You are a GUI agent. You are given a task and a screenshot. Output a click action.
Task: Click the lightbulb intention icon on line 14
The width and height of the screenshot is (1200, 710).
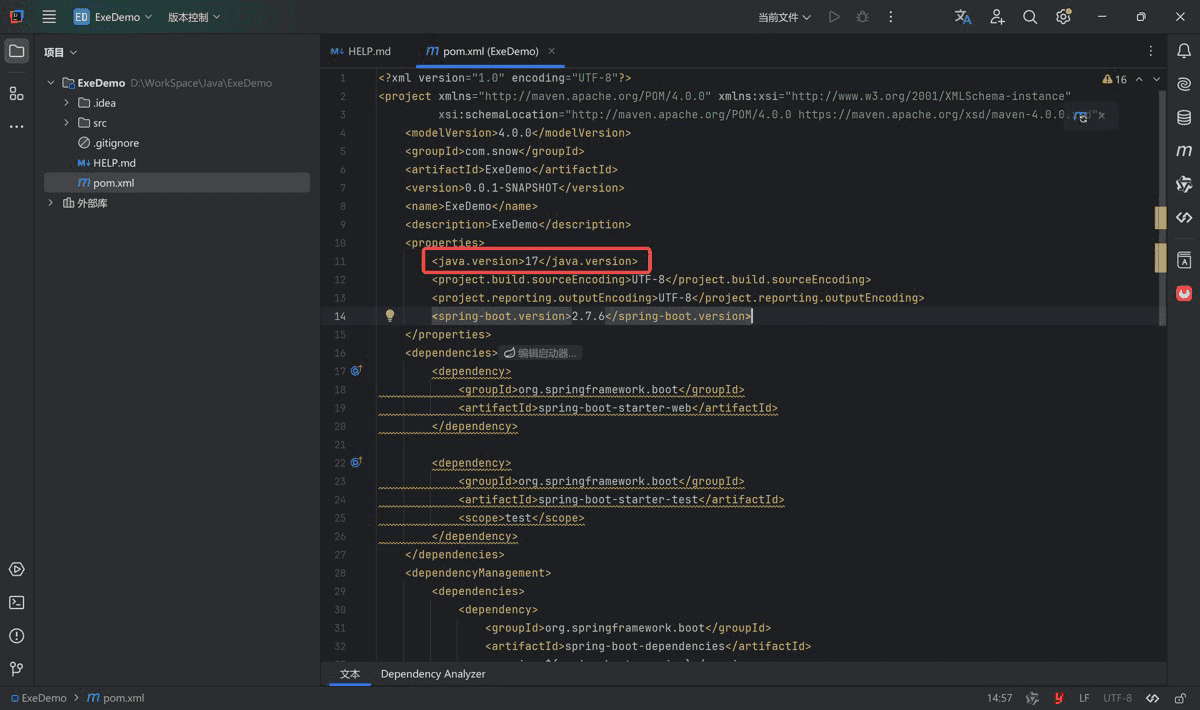(x=390, y=316)
